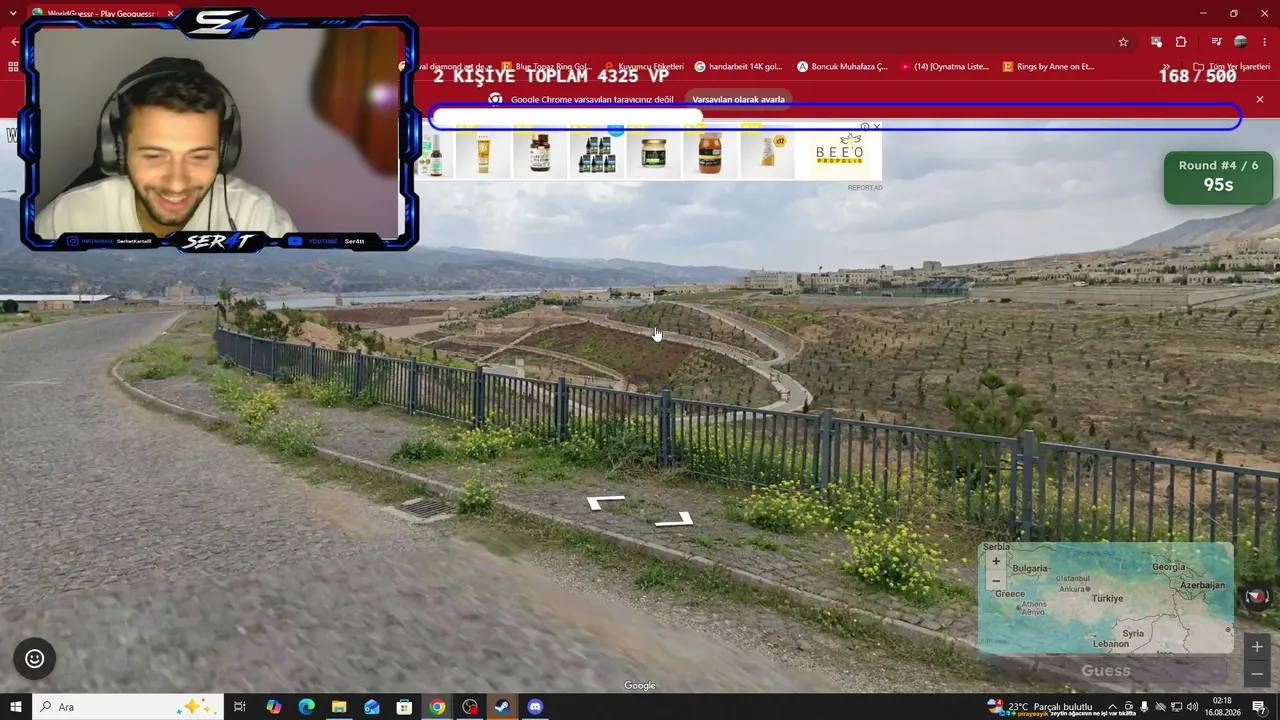The width and height of the screenshot is (1280, 720).
Task: Close the propolis product ad
Action: 877,127
